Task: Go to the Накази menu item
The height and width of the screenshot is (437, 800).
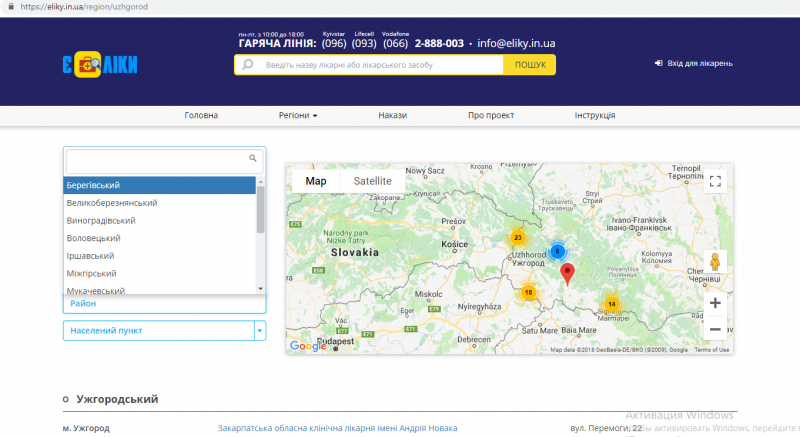Action: coord(392,115)
